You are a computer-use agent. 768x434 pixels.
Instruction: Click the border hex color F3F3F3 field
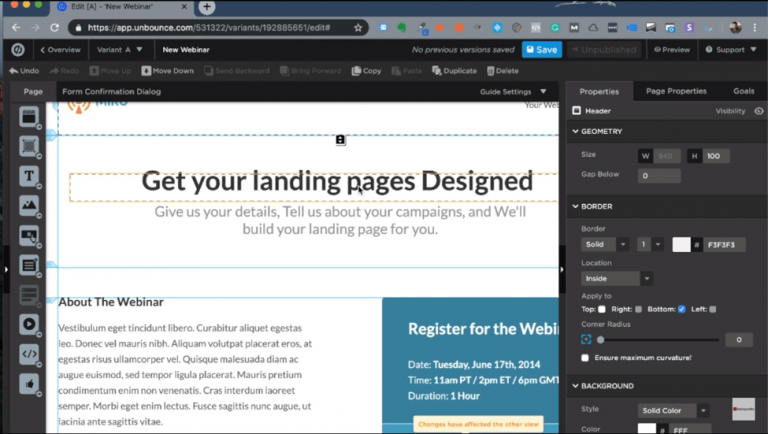click(724, 244)
